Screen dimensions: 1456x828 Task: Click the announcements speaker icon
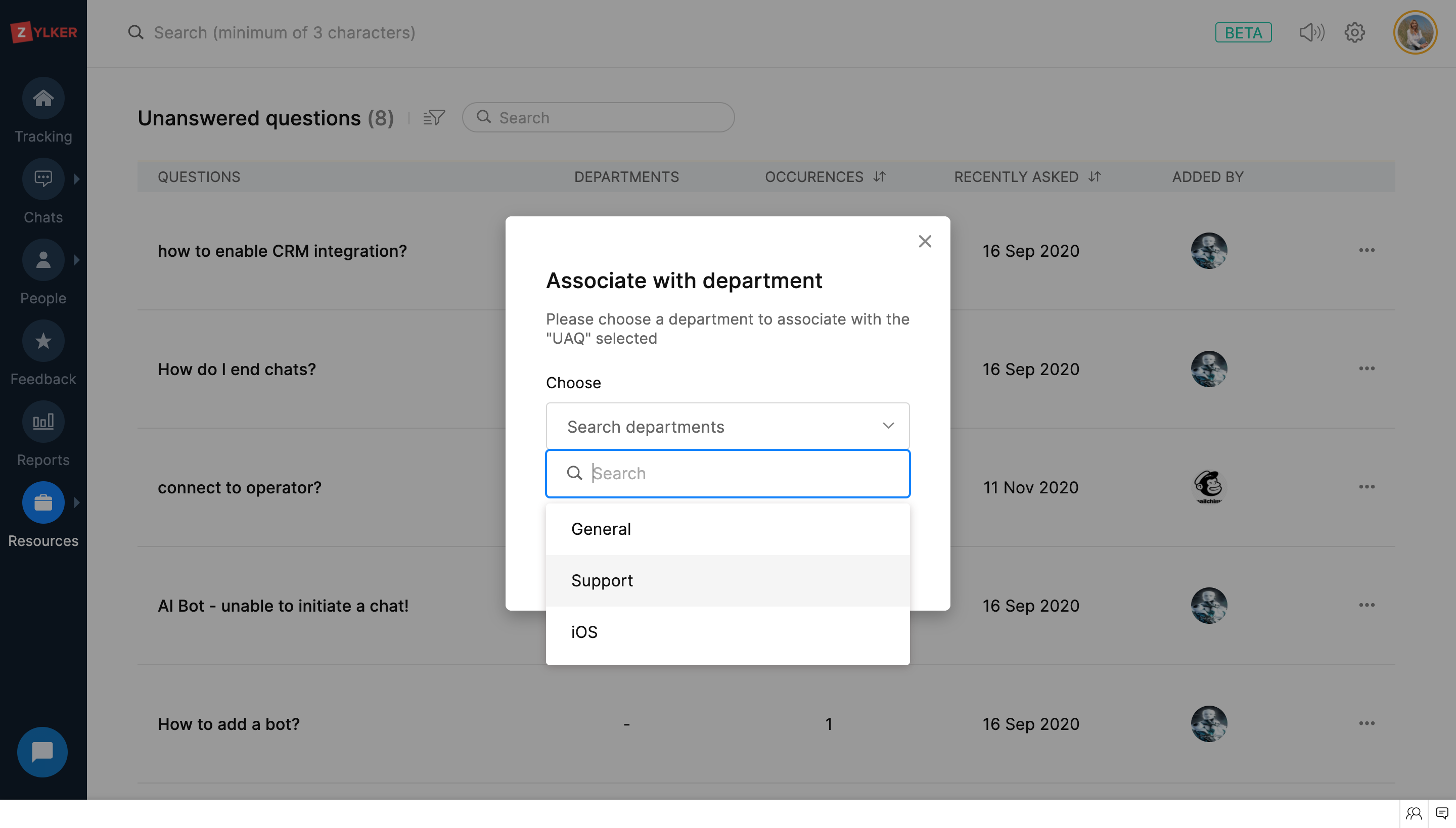(1311, 32)
